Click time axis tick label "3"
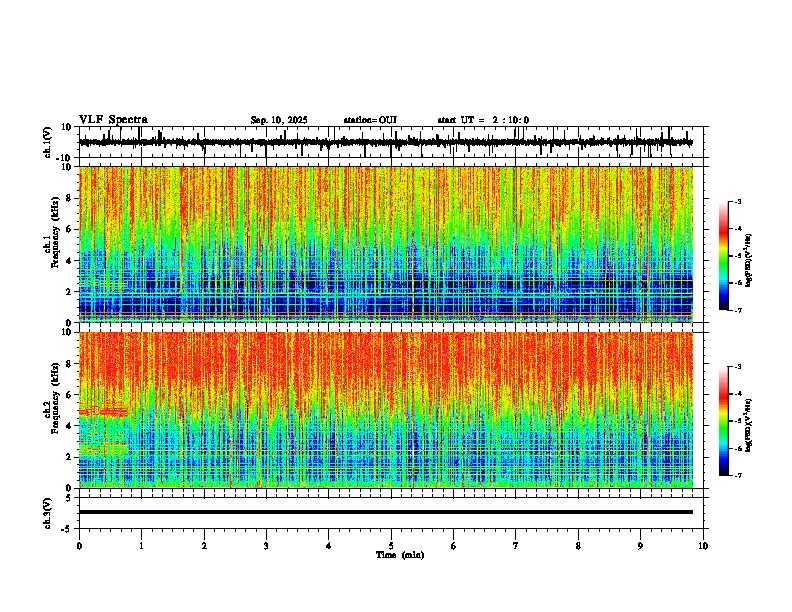 (x=266, y=546)
